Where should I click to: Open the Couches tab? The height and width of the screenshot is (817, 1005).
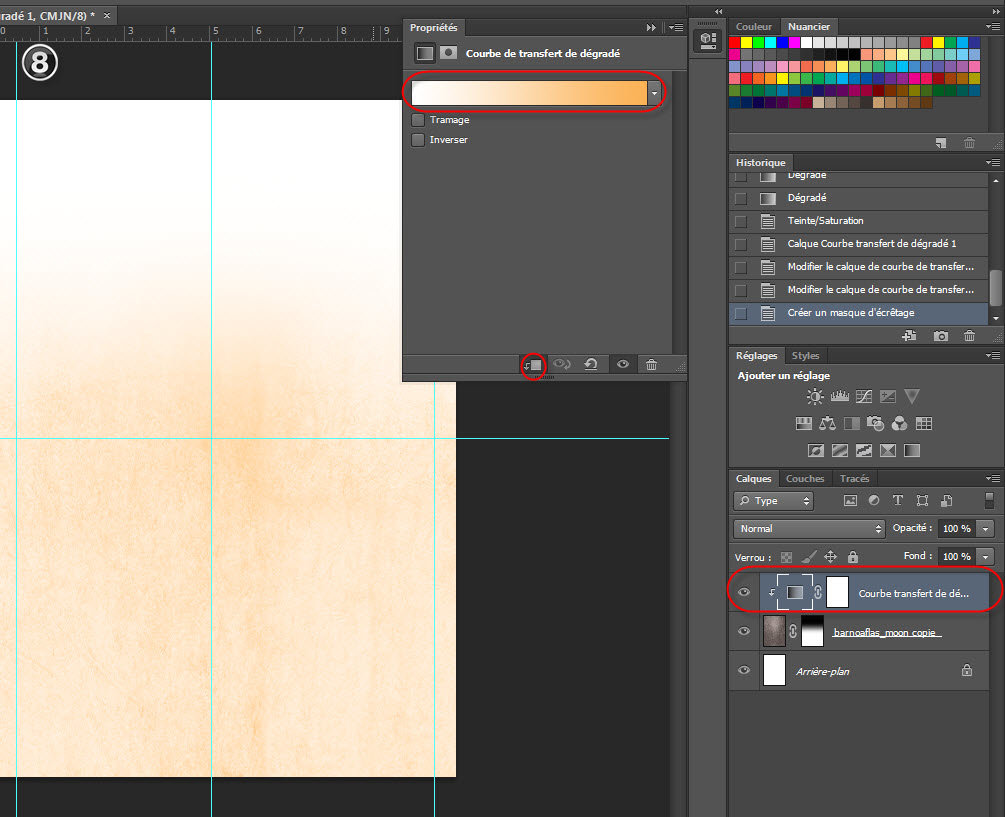pyautogui.click(x=805, y=479)
